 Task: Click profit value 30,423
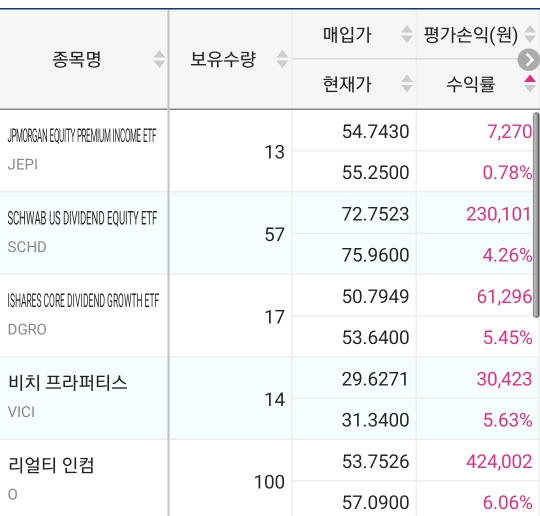tap(505, 379)
